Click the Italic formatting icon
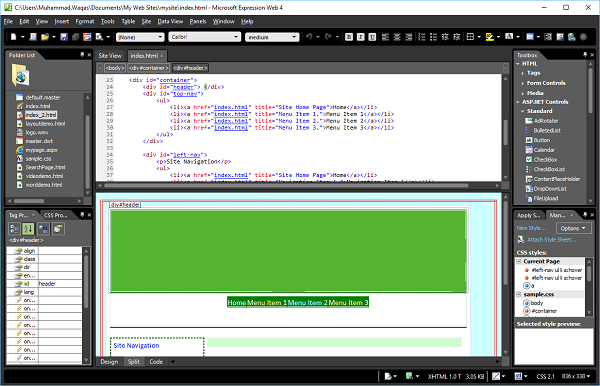The width and height of the screenshot is (600, 386). (360, 37)
